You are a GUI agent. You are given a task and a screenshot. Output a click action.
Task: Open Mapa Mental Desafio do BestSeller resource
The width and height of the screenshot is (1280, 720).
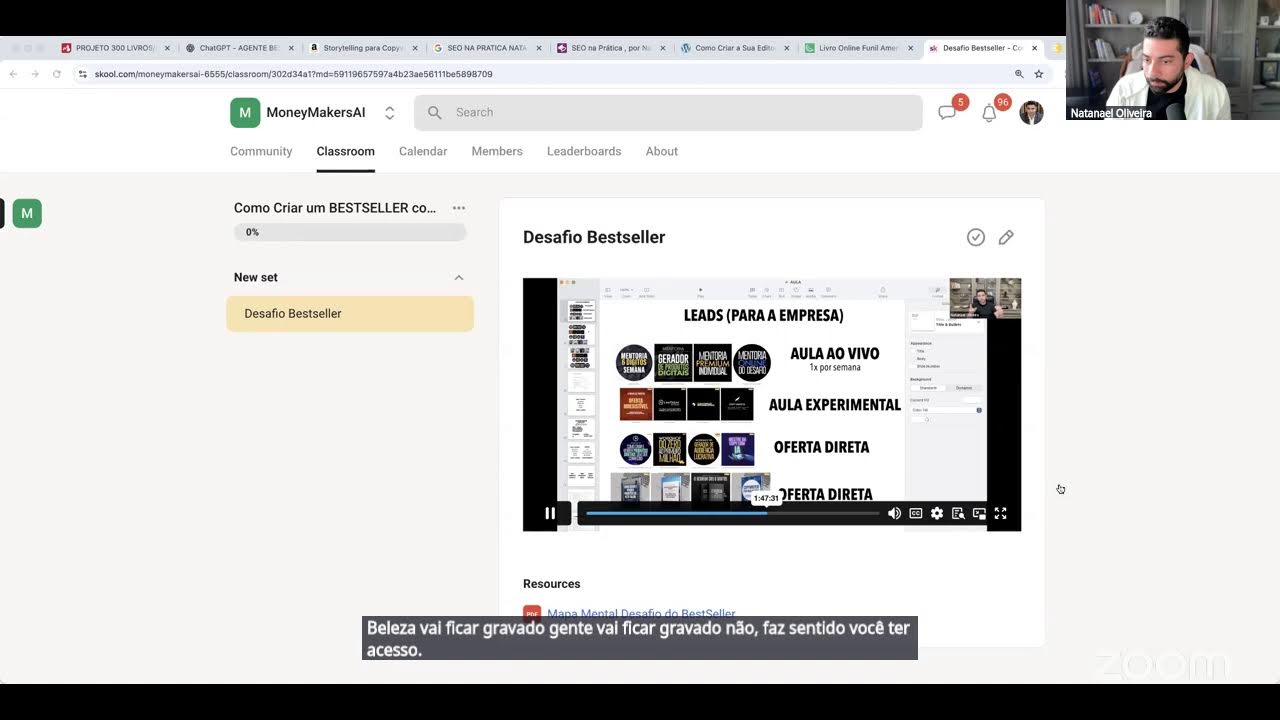pyautogui.click(x=641, y=614)
